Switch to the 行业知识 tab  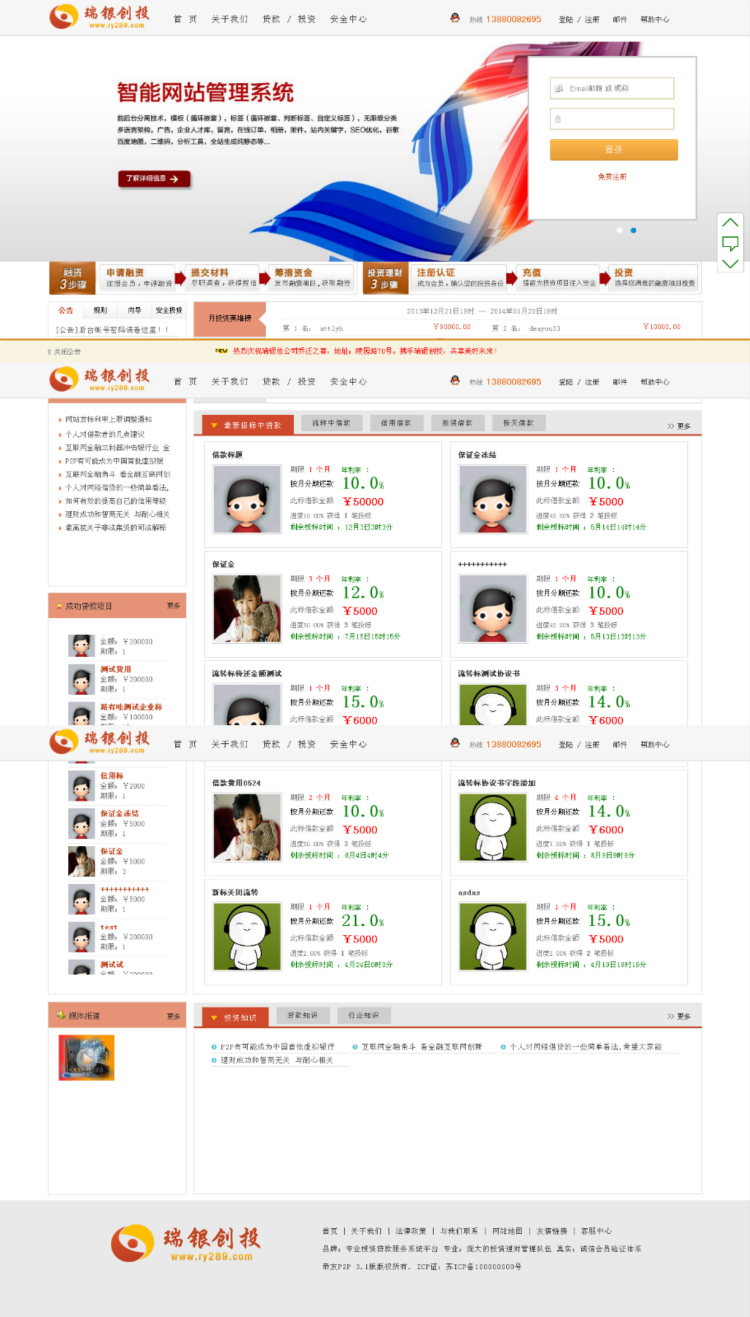(x=363, y=1015)
